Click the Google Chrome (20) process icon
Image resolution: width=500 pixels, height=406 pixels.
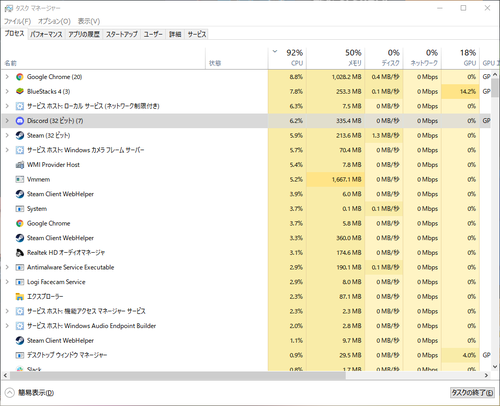pyautogui.click(x=20, y=77)
